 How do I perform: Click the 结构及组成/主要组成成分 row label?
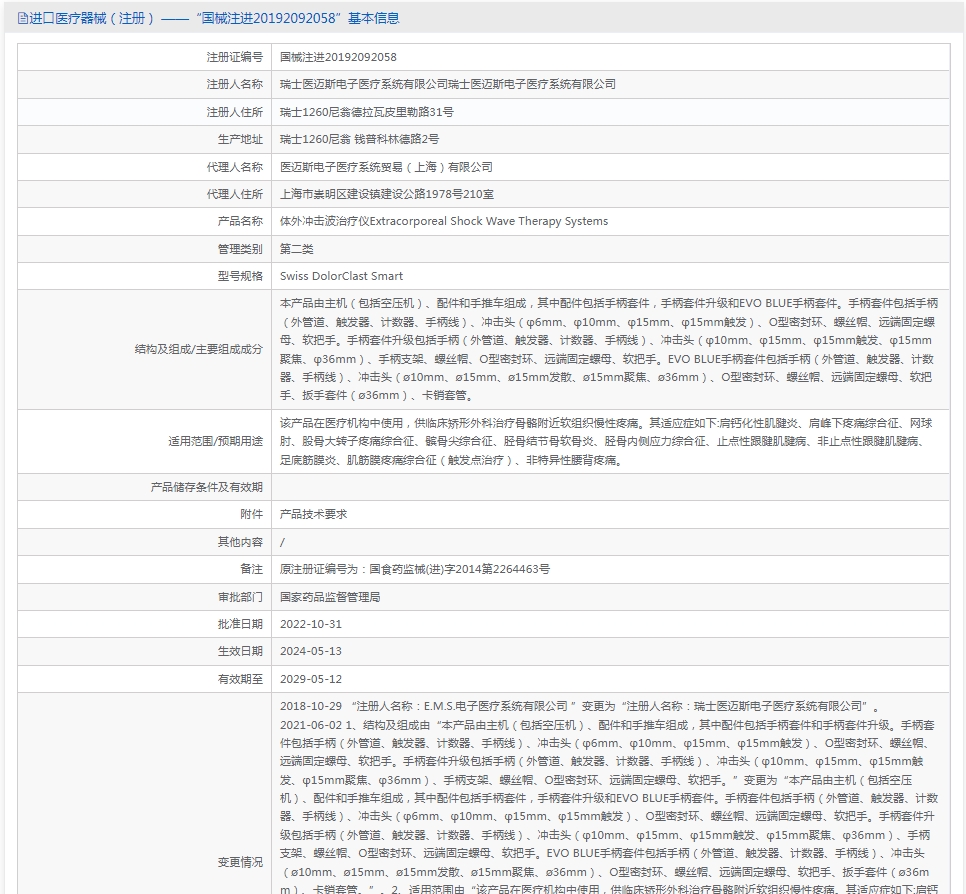click(198, 349)
